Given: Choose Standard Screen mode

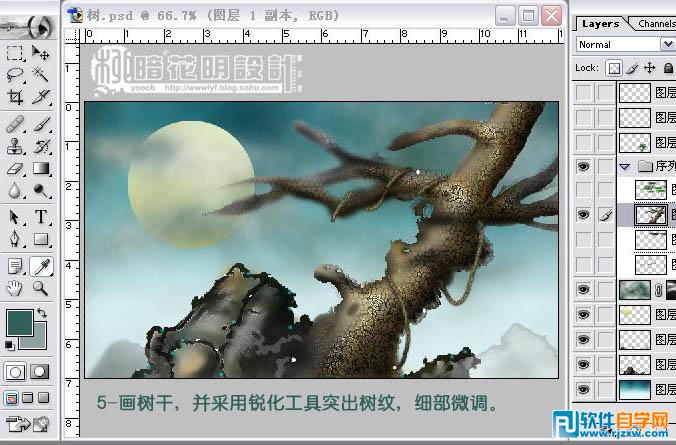Looking at the screenshot, I should pos(11,398).
